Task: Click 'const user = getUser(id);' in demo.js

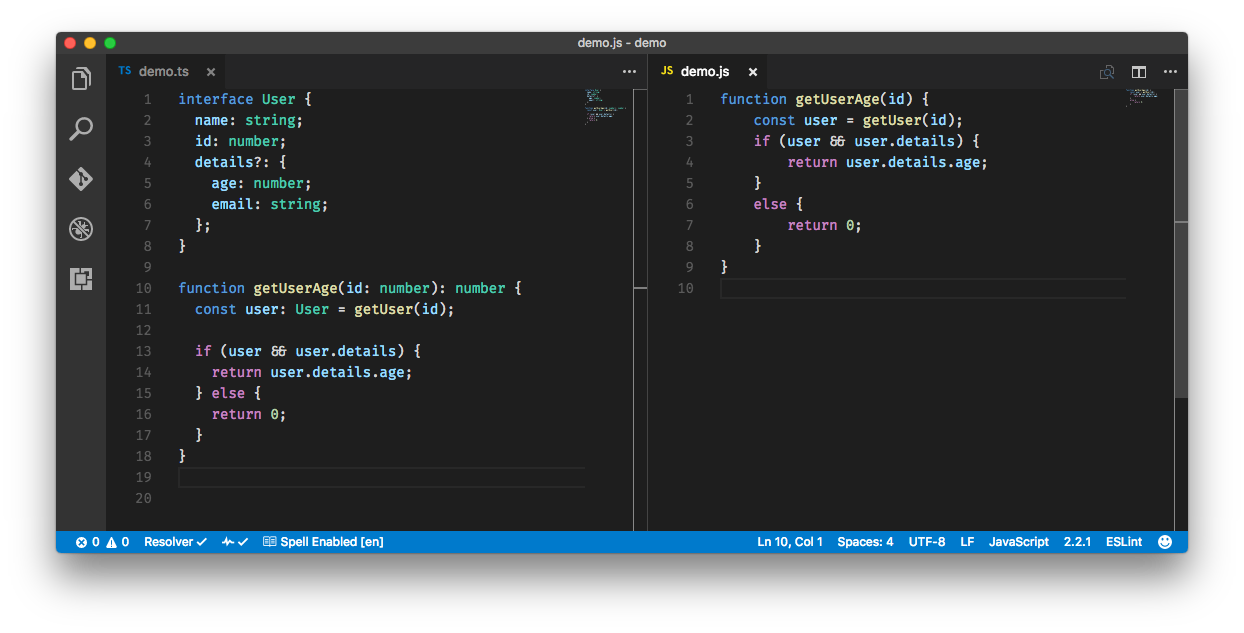Action: coord(858,120)
